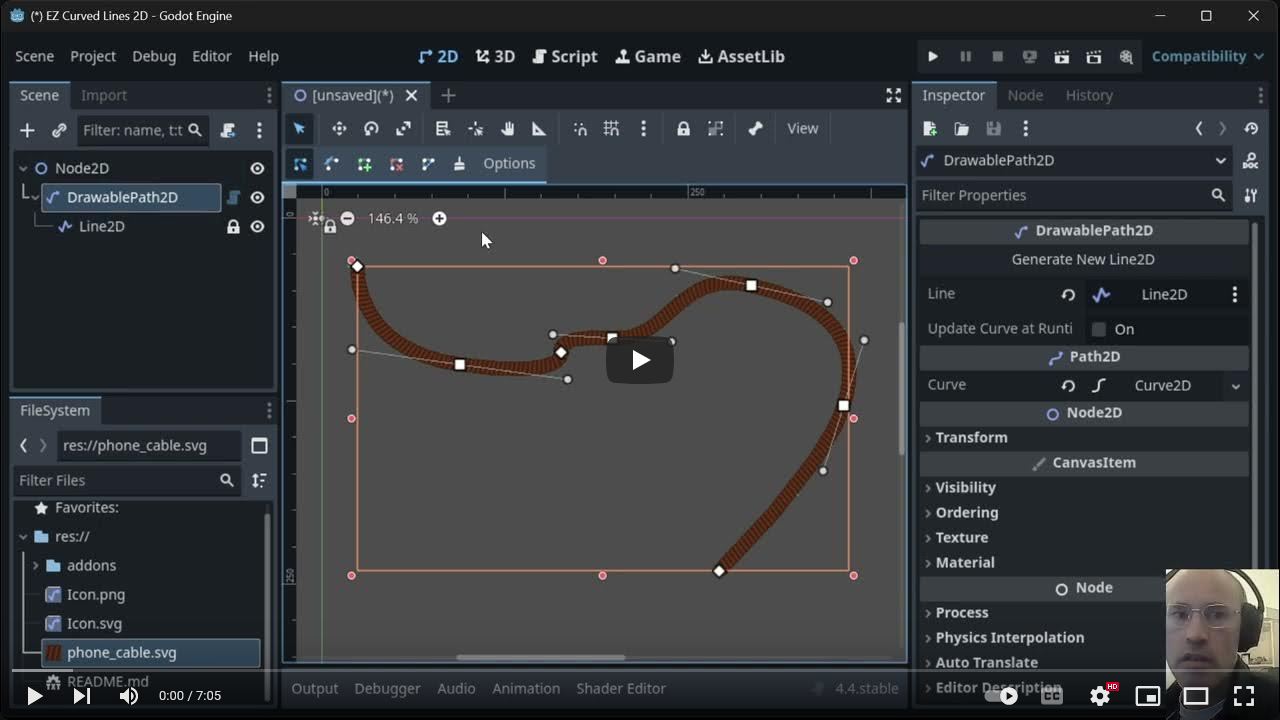Add a new child node plus icon
This screenshot has height=720, width=1280.
[27, 130]
